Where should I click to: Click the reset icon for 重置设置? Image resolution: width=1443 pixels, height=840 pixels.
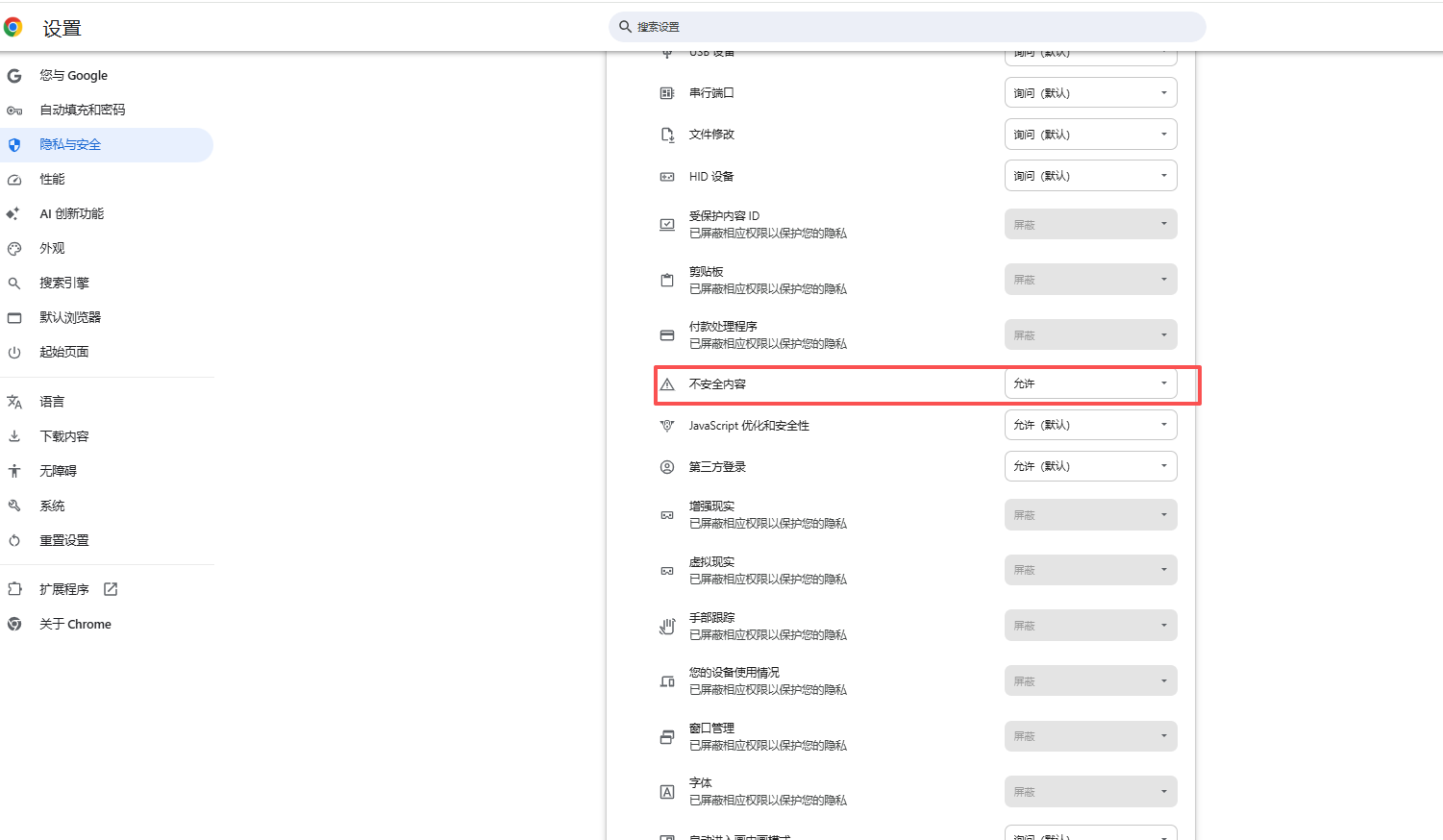point(14,540)
